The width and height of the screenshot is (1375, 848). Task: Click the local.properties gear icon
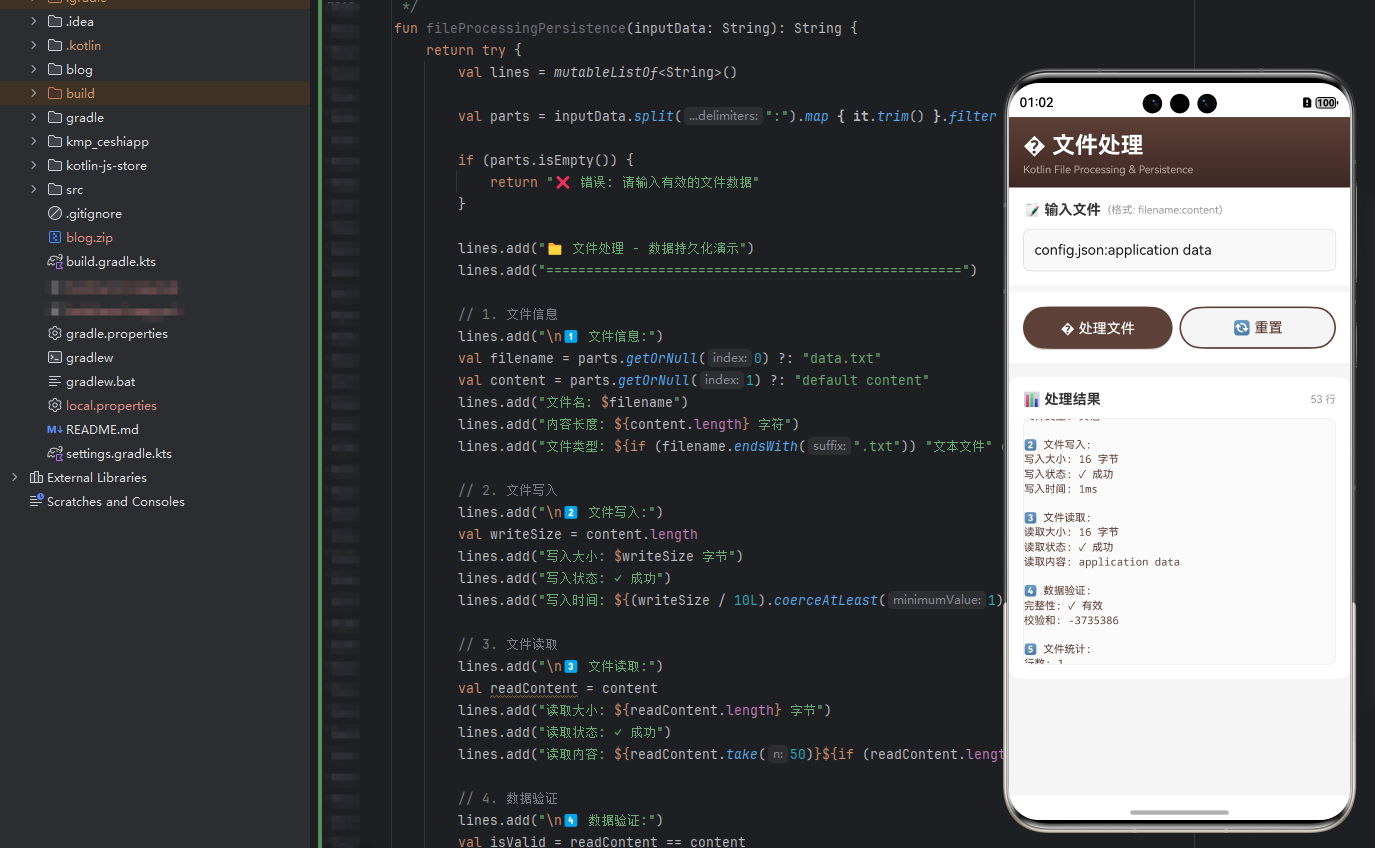click(x=55, y=405)
